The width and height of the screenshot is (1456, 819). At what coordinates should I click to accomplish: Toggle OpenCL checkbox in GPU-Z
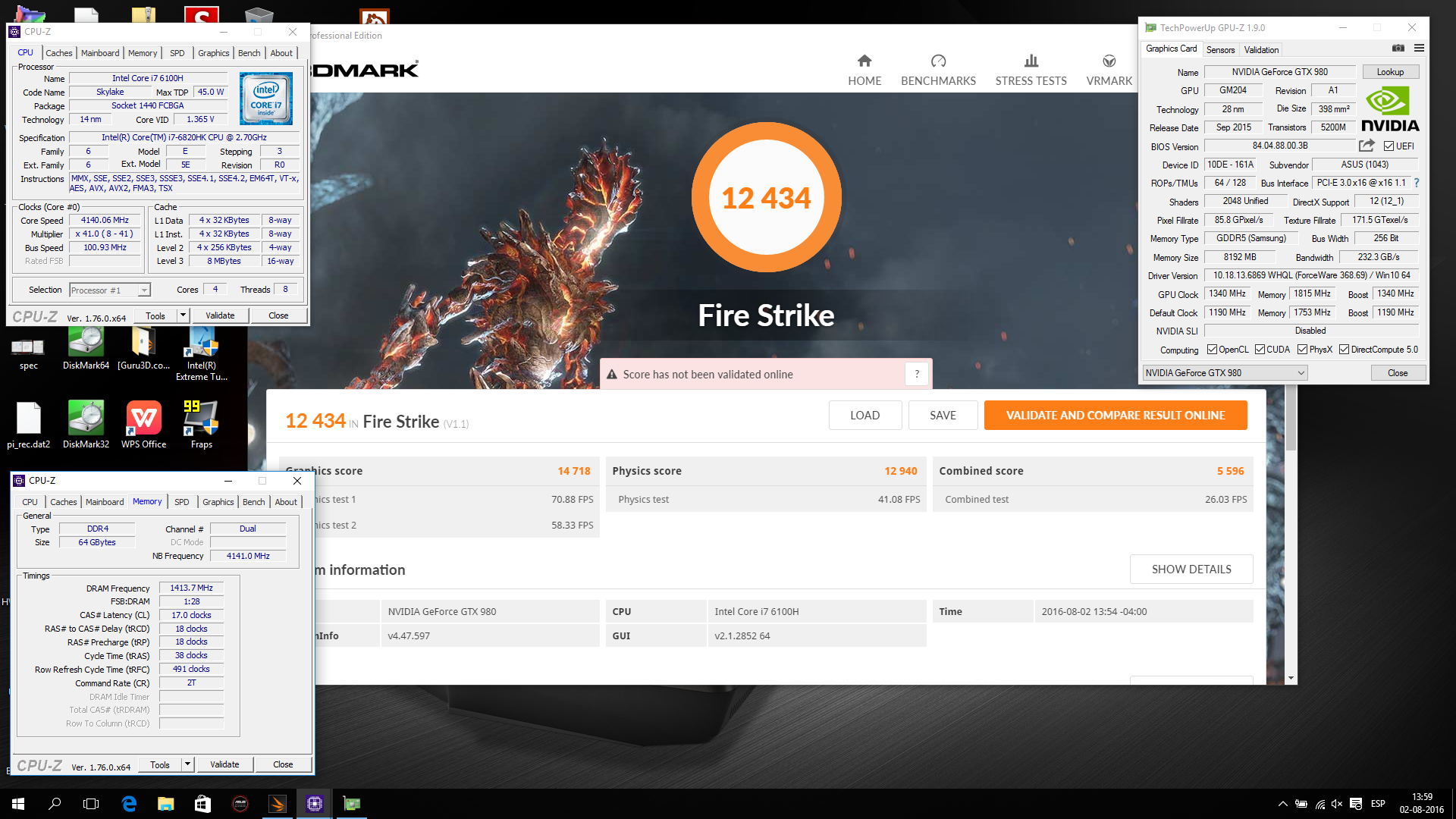(1212, 350)
